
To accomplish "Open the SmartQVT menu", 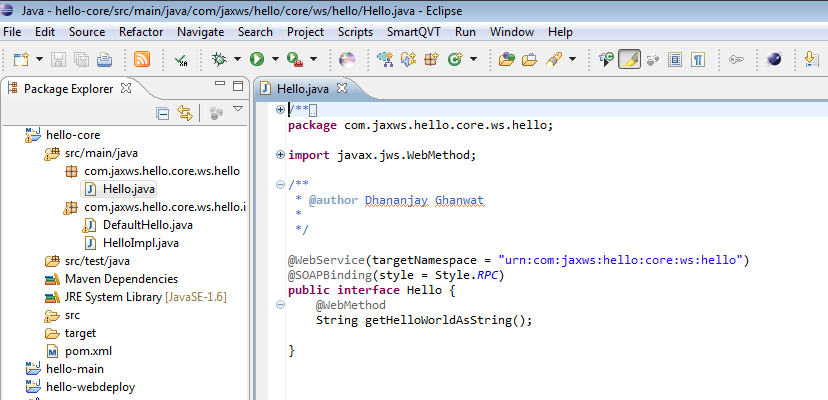I will (x=414, y=32).
